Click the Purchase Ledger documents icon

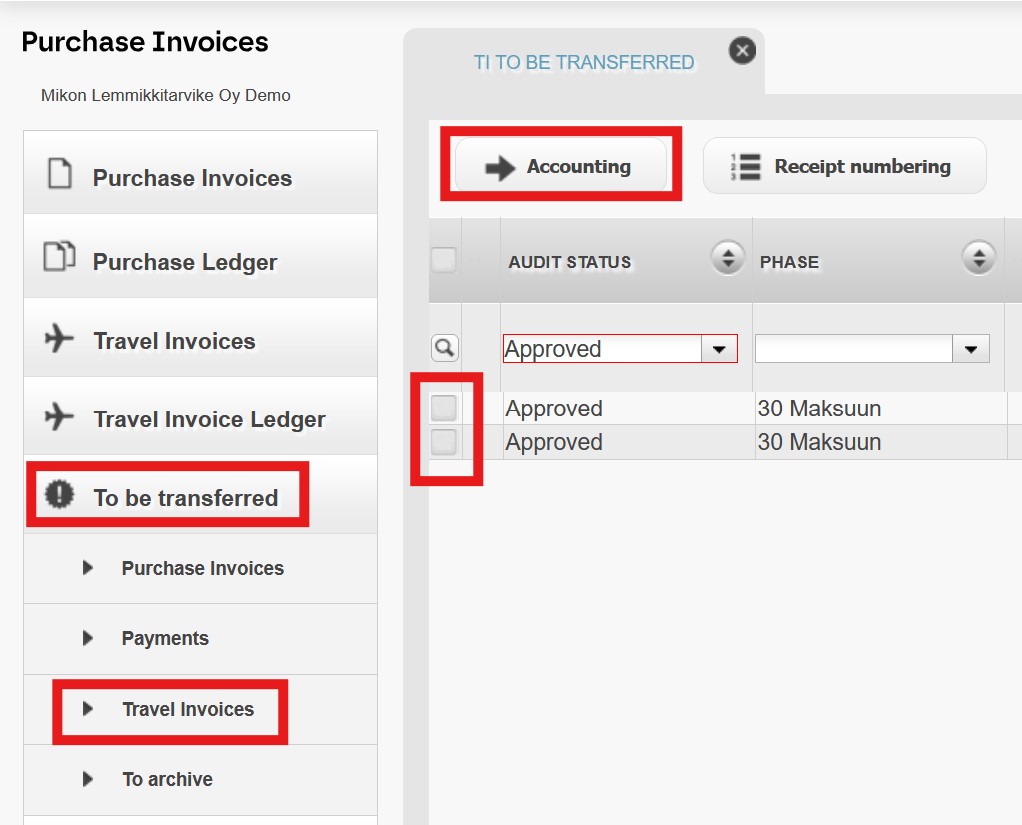point(59,255)
